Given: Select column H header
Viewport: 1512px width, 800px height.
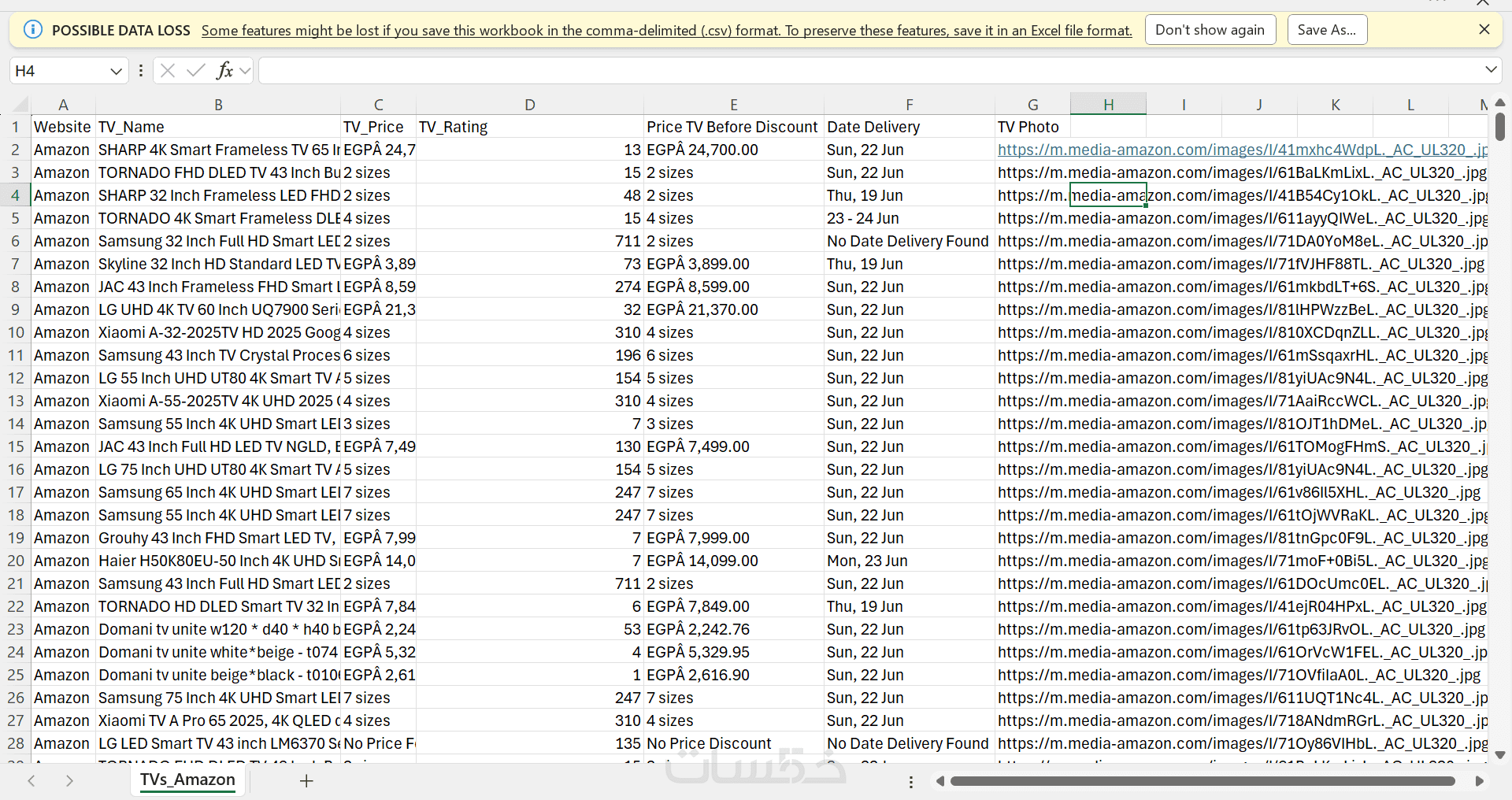Looking at the screenshot, I should [x=1108, y=105].
